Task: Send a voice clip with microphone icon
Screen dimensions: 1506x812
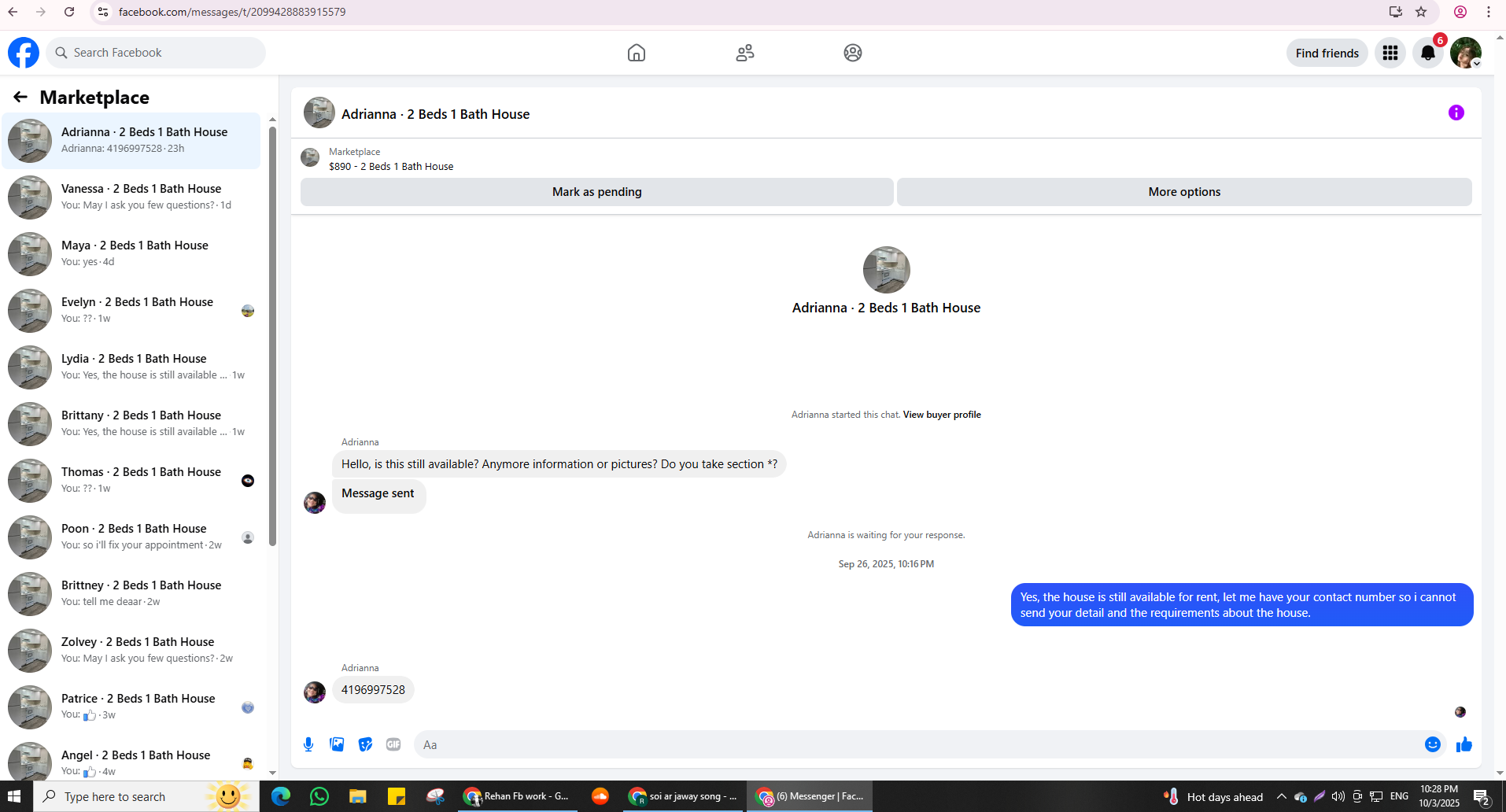Action: (308, 744)
